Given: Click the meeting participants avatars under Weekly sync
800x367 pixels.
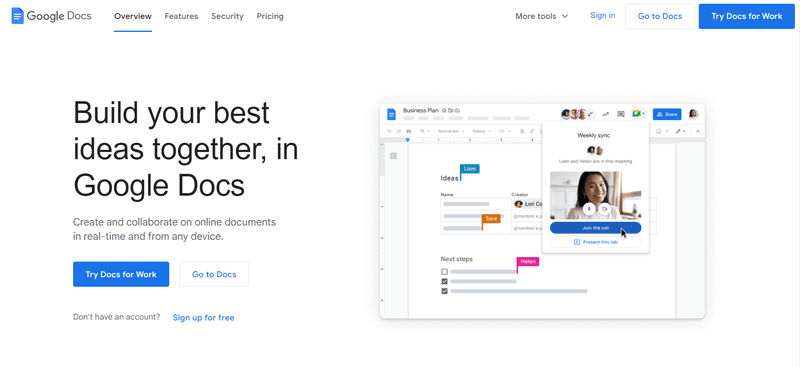Looking at the screenshot, I should (595, 151).
